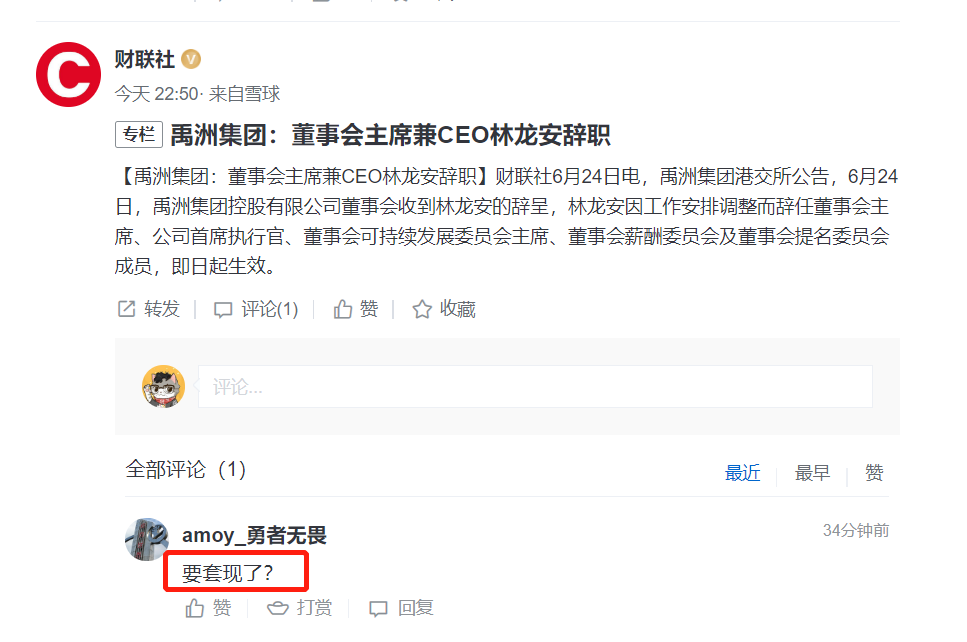Click the 收藏 star icon
Screen dimensions: 967x642
point(422,309)
